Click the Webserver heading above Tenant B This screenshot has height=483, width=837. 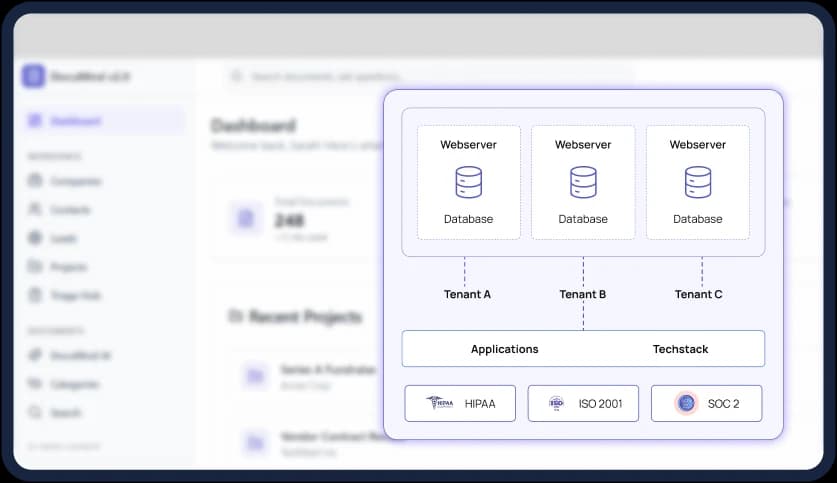(x=583, y=145)
